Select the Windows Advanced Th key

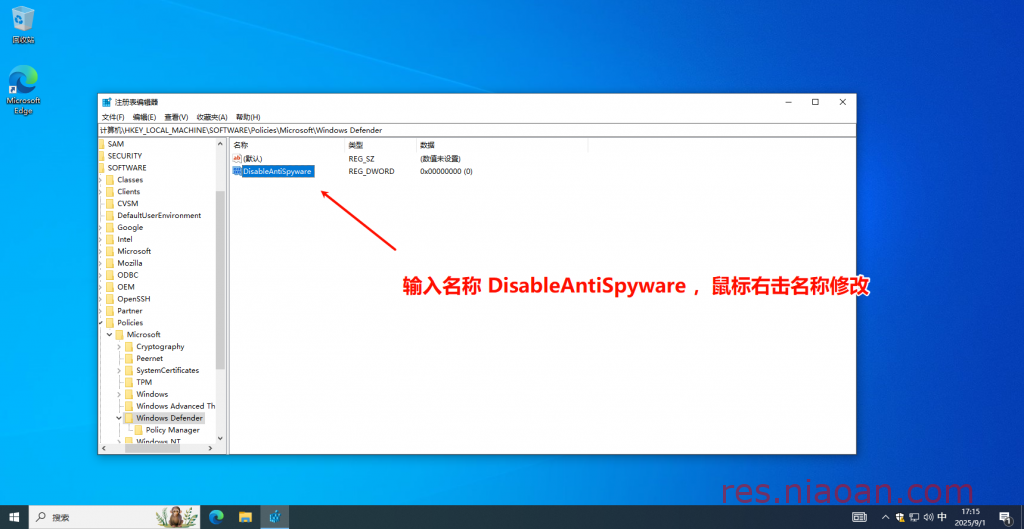(176, 406)
